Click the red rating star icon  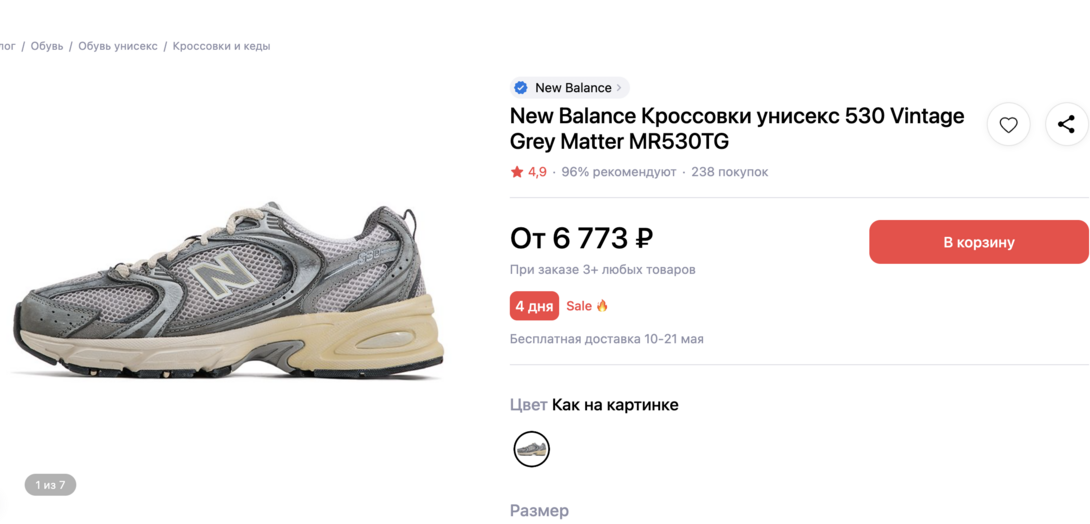point(517,172)
